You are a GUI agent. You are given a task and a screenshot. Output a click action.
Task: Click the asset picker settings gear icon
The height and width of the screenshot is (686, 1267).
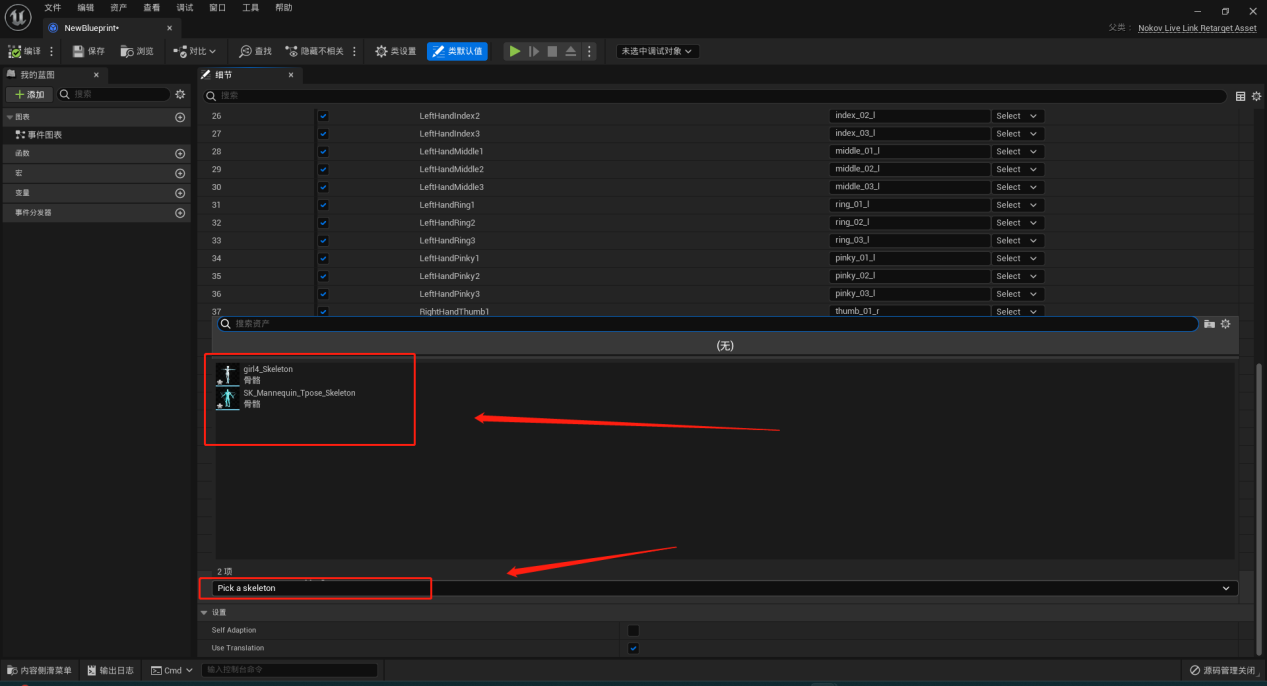coord(1225,324)
